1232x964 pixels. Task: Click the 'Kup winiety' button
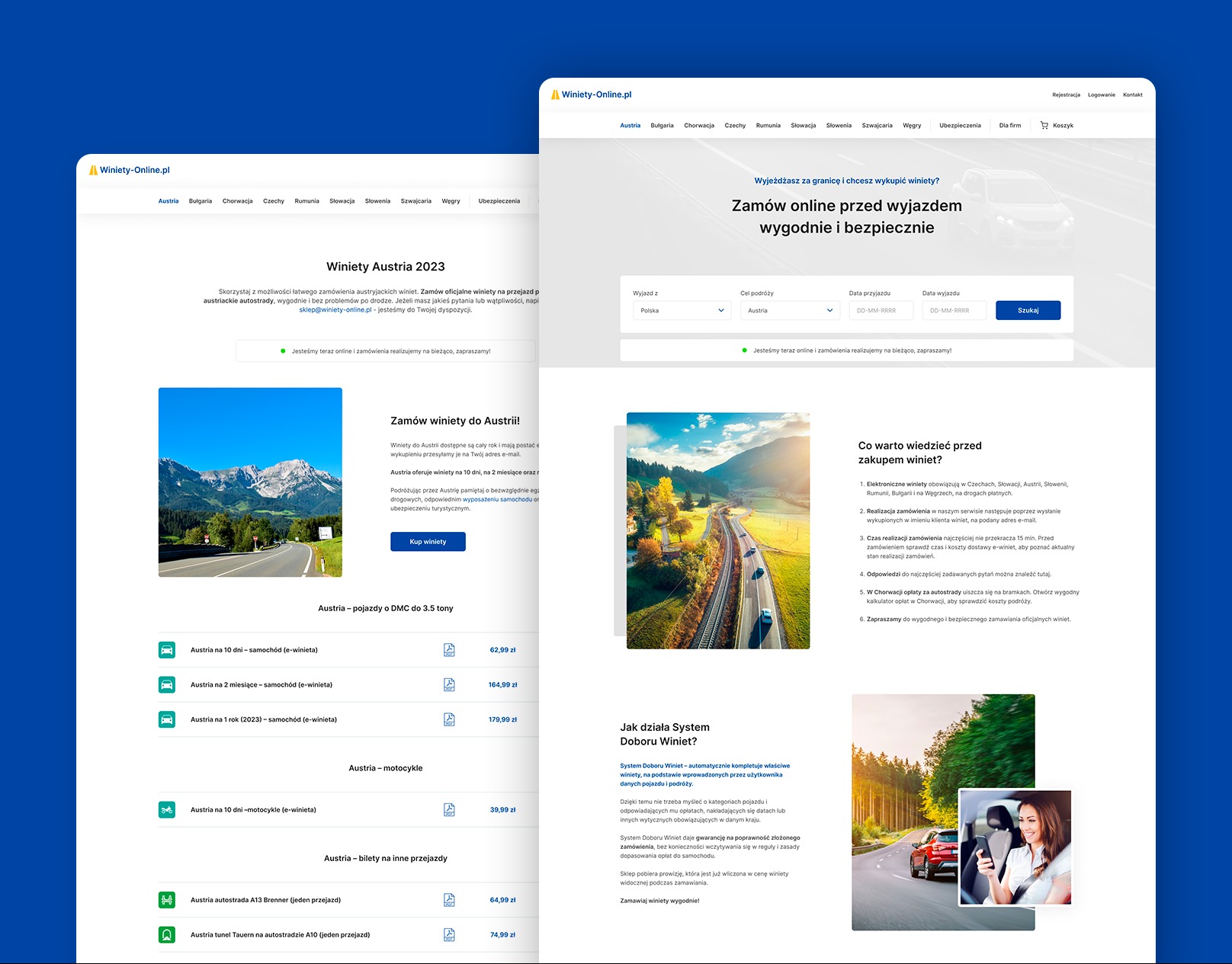point(428,542)
